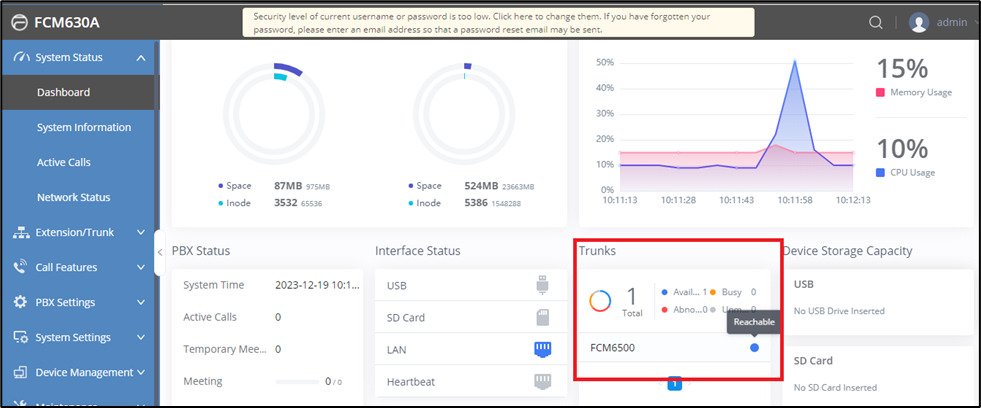Click the admin user avatar icon
Viewport: 981px width, 408px height.
coord(918,23)
